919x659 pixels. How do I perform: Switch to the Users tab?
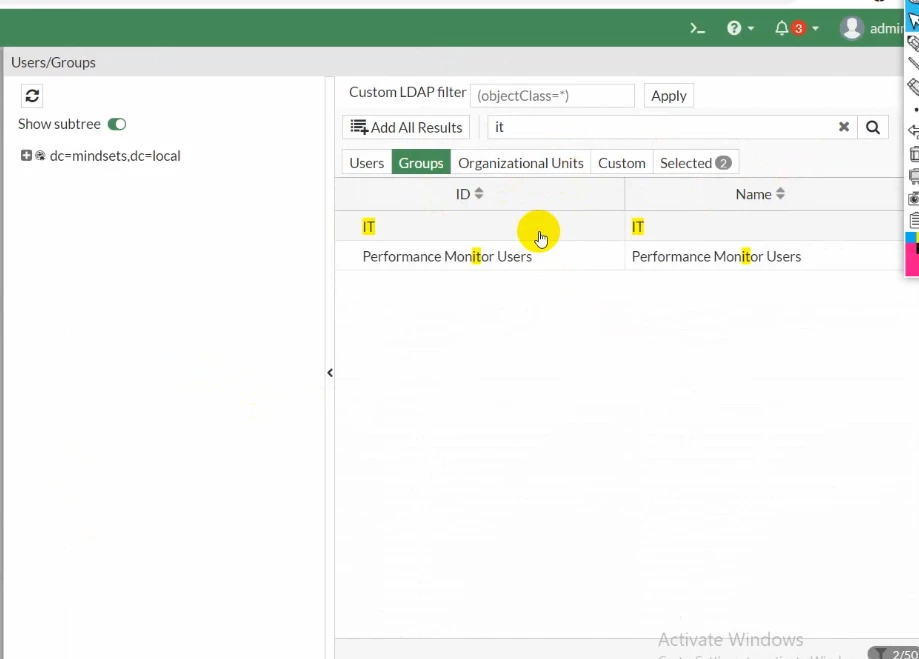(x=367, y=162)
